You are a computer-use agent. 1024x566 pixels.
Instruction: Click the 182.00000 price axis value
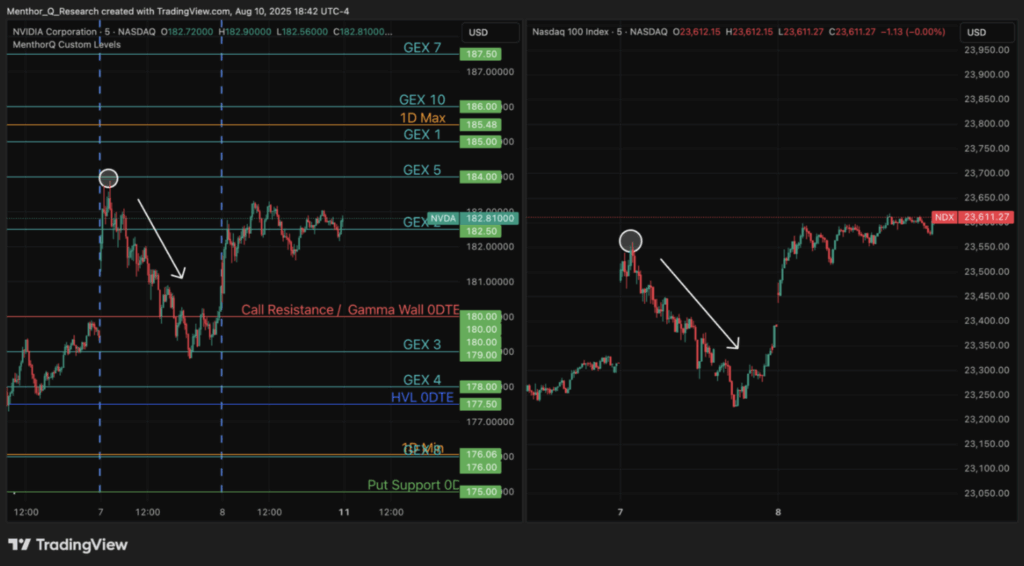click(490, 247)
